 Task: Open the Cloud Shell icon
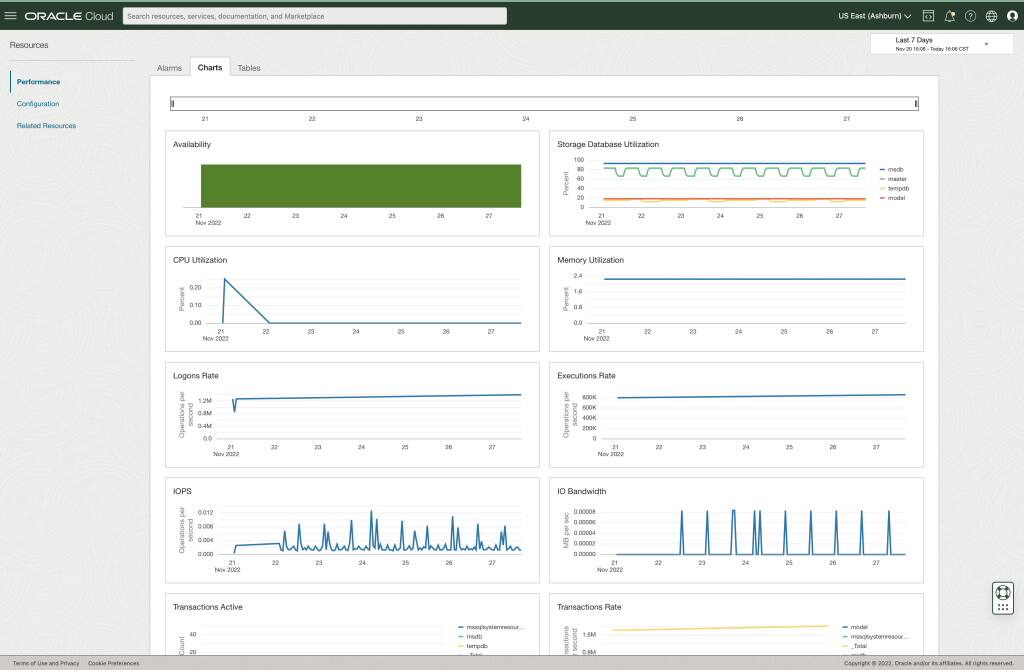(930, 15)
